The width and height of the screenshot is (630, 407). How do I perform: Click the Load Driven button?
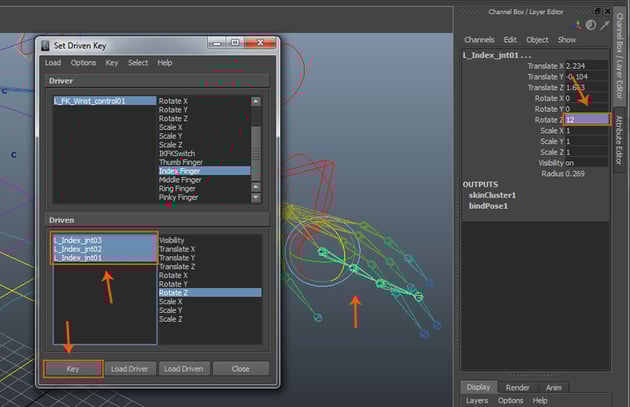183,368
